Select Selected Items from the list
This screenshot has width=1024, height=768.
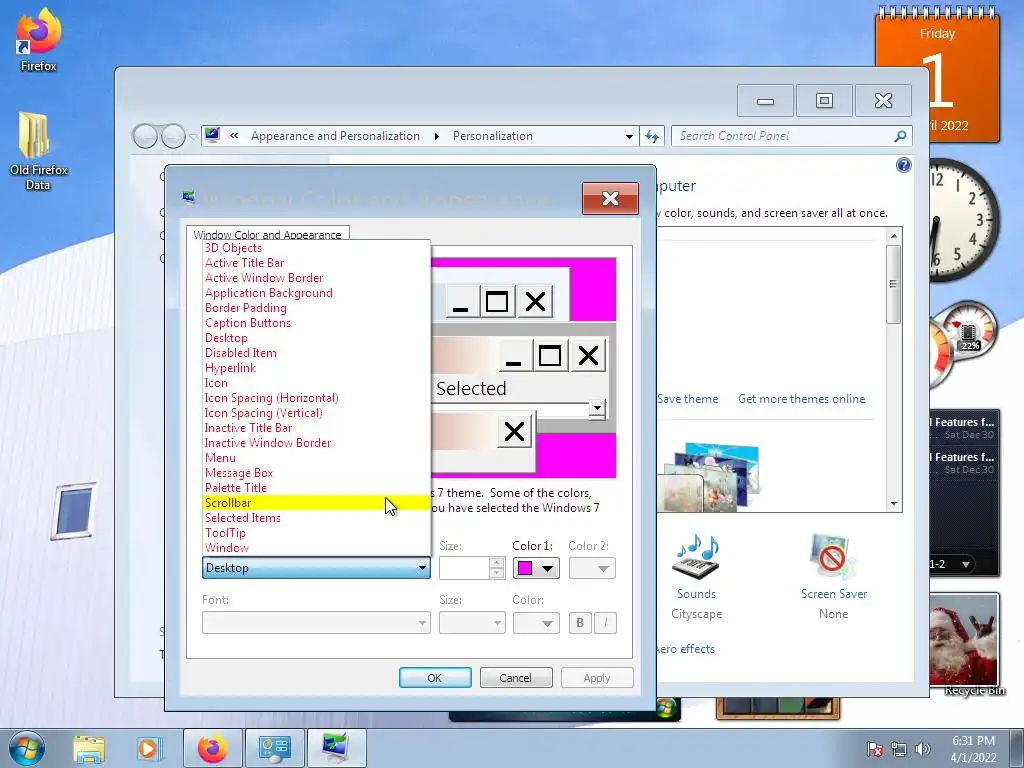tap(317, 518)
